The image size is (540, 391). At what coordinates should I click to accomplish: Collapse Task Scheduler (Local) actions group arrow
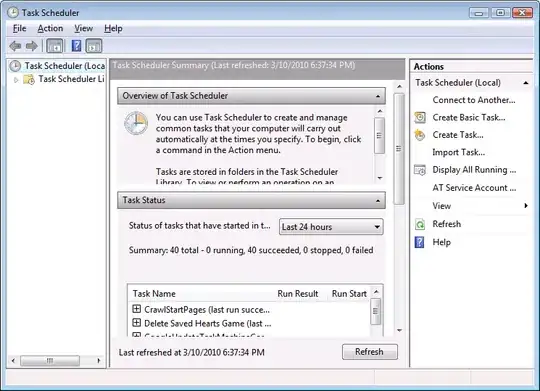point(526,83)
